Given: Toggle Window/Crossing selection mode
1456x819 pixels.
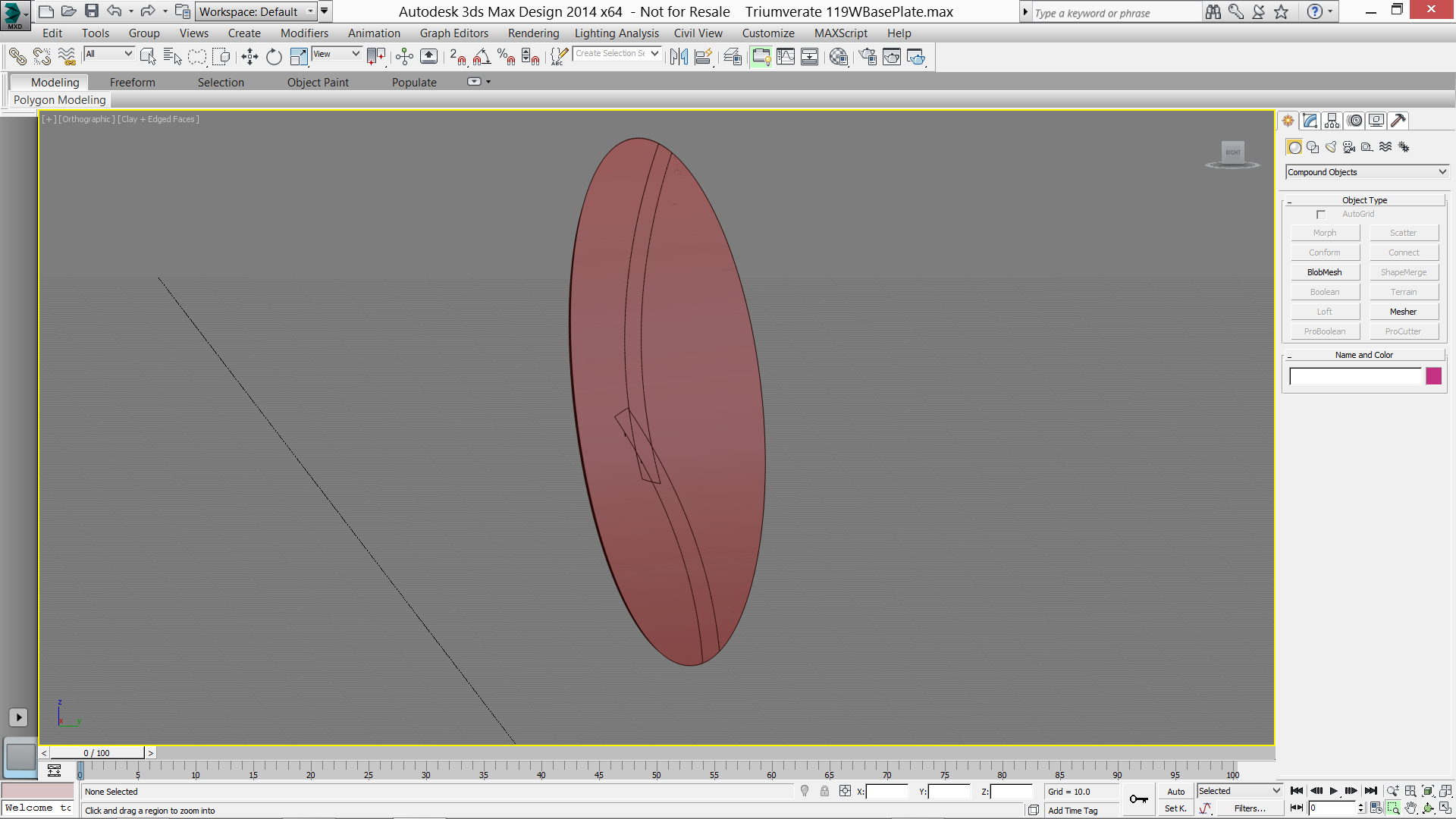Looking at the screenshot, I should [x=221, y=56].
